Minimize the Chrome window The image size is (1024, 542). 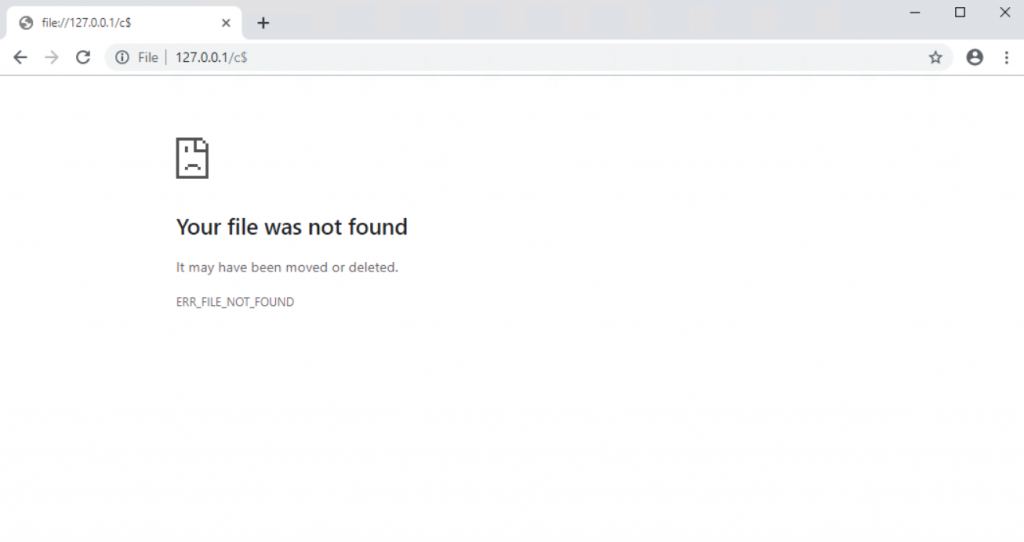pyautogui.click(x=914, y=12)
